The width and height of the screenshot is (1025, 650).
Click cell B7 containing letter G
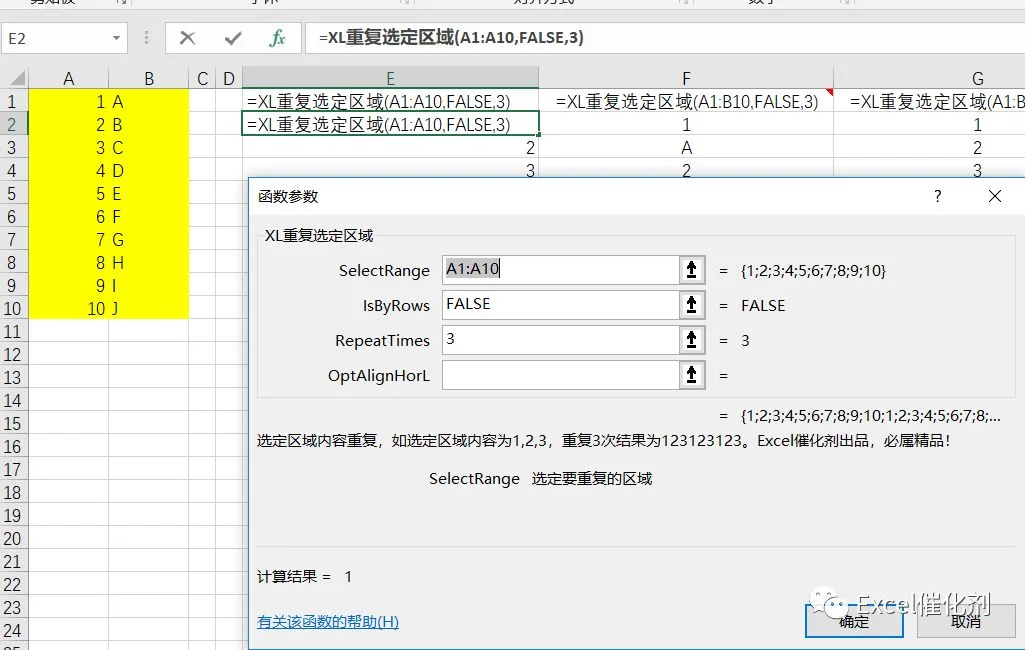pyautogui.click(x=149, y=239)
